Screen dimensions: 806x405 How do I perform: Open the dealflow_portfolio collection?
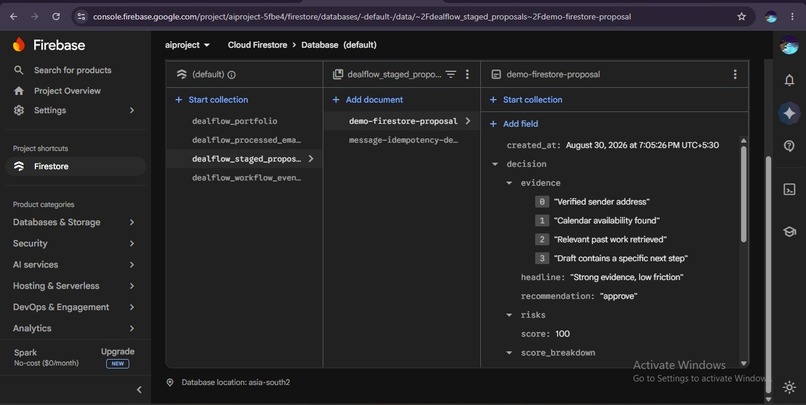click(x=234, y=121)
